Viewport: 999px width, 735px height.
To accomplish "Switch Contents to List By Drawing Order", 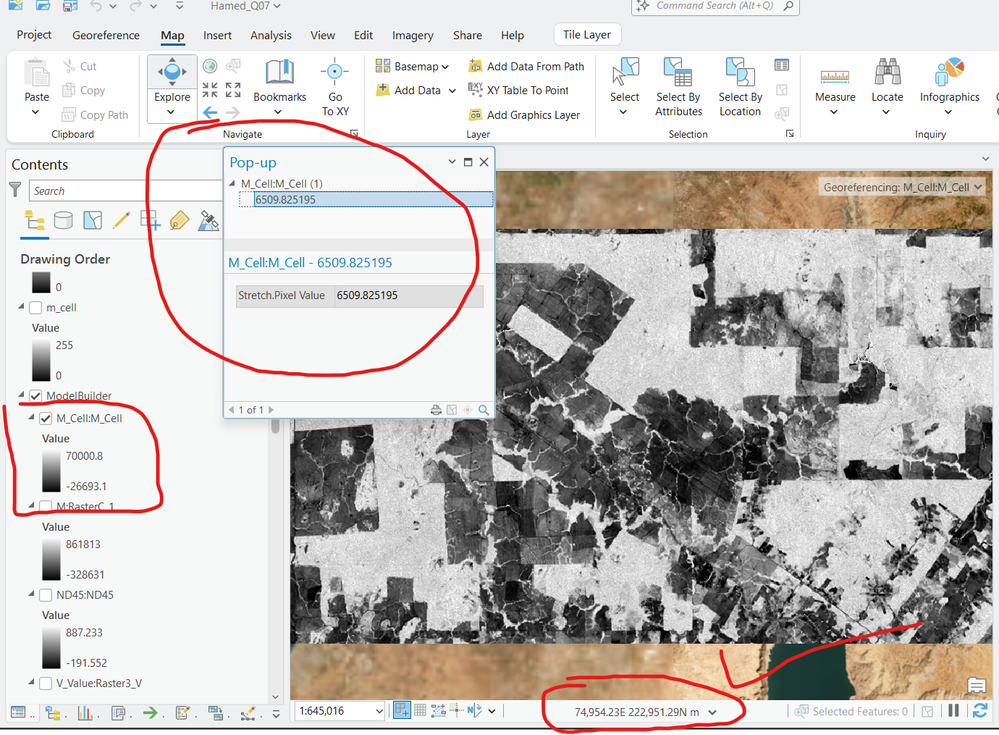I will pos(34,221).
